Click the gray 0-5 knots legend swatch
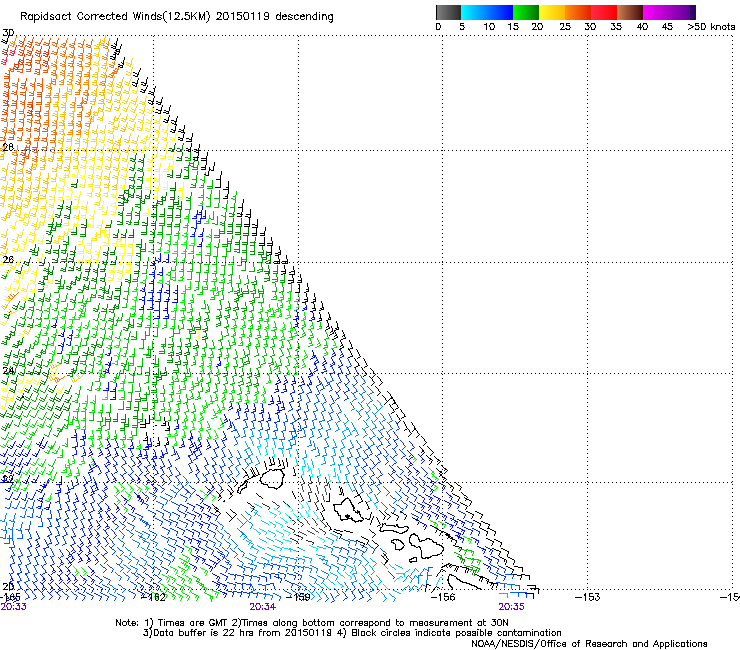Screen dimensions: 740x650 [x=448, y=12]
